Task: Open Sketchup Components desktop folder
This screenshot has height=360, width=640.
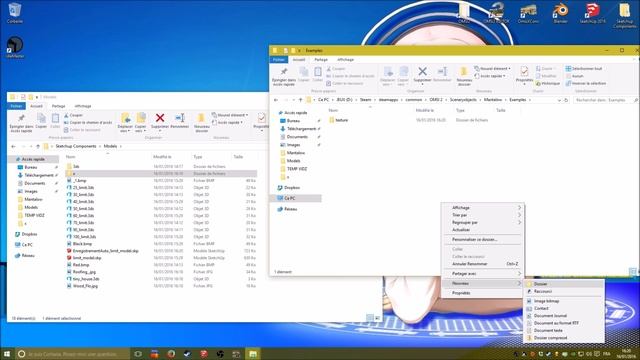Action: (x=624, y=15)
